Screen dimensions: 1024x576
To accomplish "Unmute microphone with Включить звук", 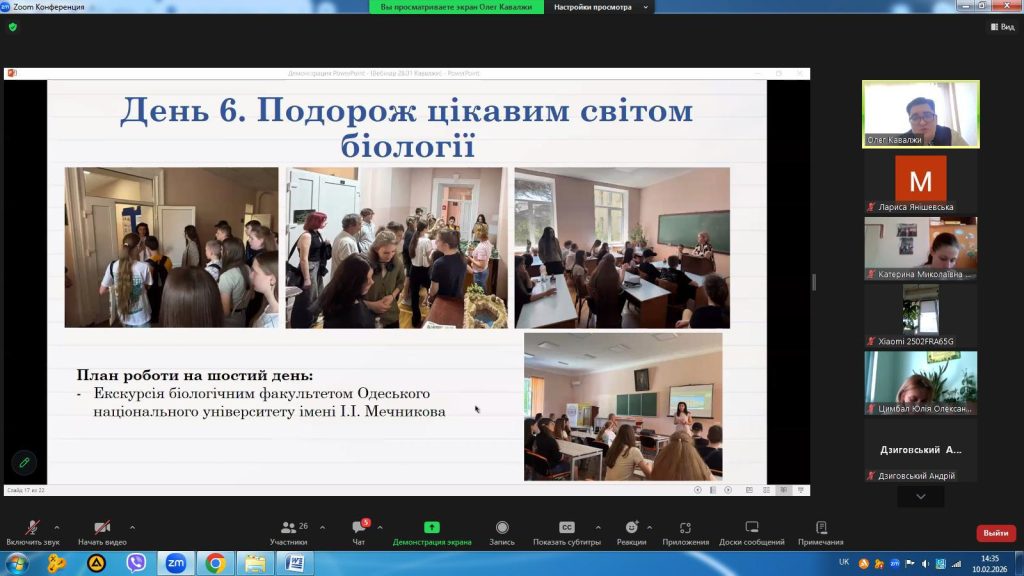I will [32, 529].
